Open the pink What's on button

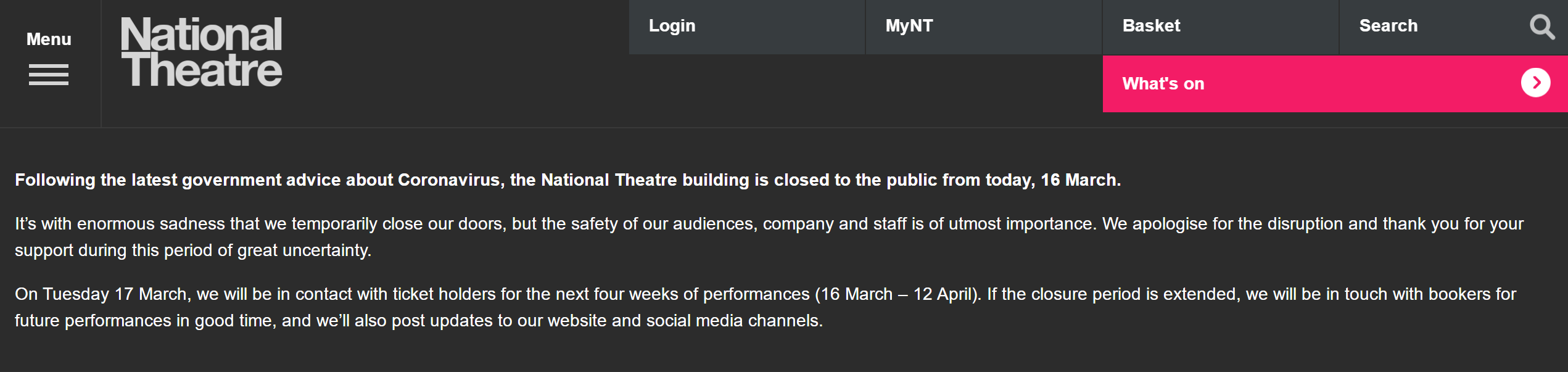(x=1335, y=84)
